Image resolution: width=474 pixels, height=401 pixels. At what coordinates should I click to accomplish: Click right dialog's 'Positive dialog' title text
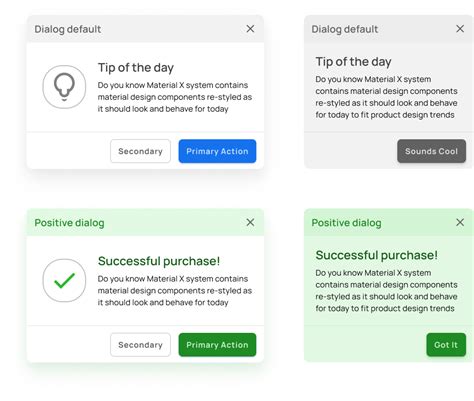click(x=346, y=223)
